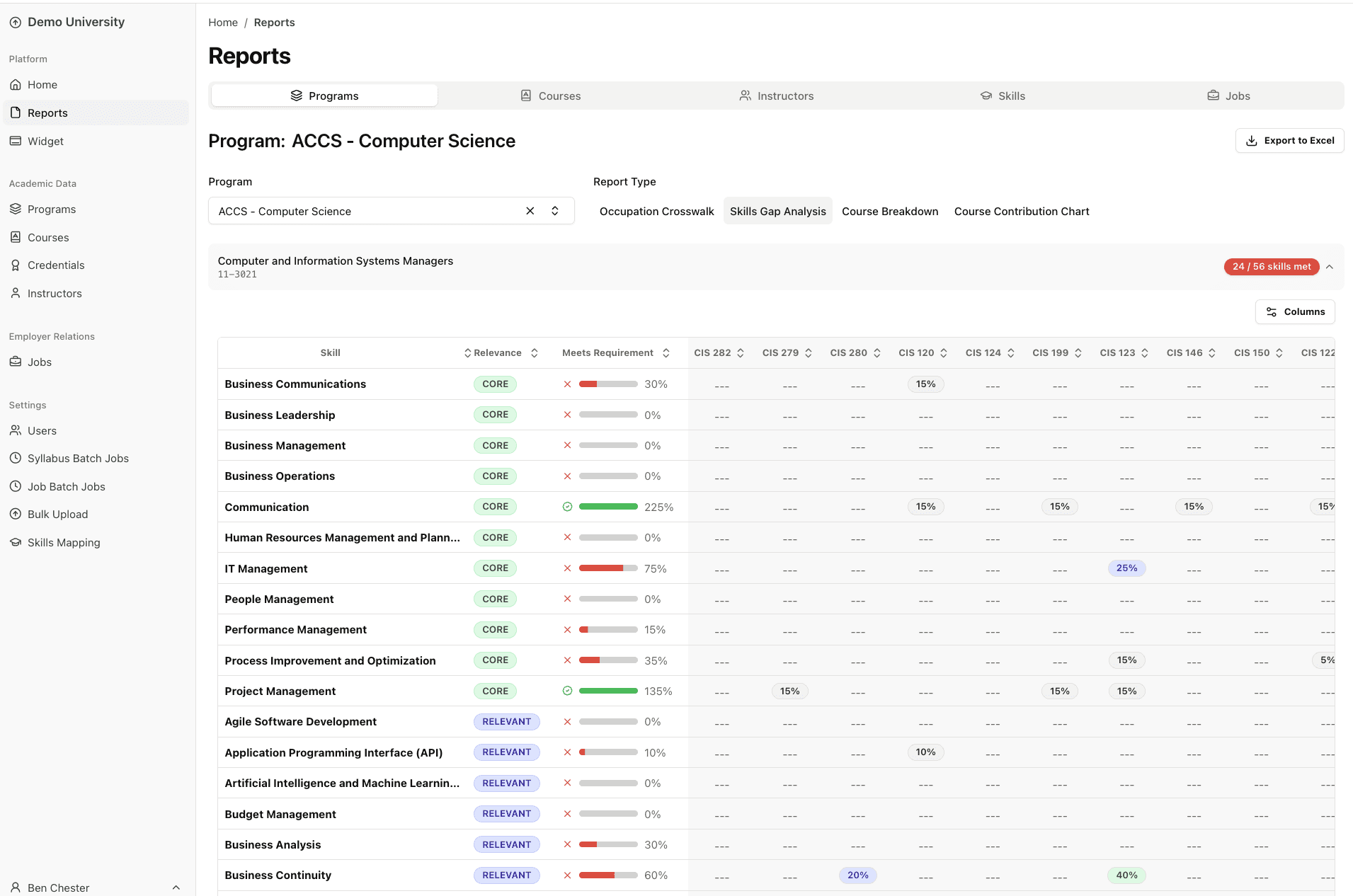Screen dimensions: 1353x896
Task: Click the CORE tag for Business Leadership
Action: [x=495, y=415]
